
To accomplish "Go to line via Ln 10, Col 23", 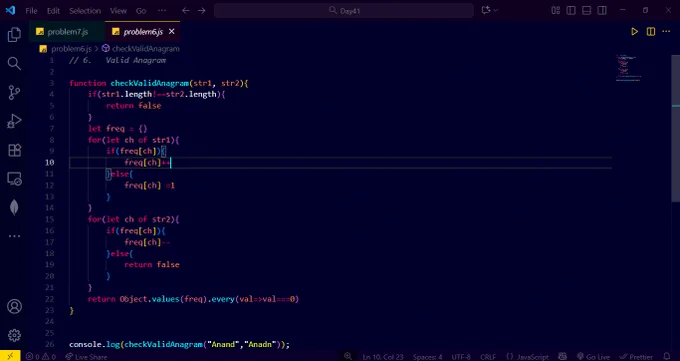I will 383,357.
